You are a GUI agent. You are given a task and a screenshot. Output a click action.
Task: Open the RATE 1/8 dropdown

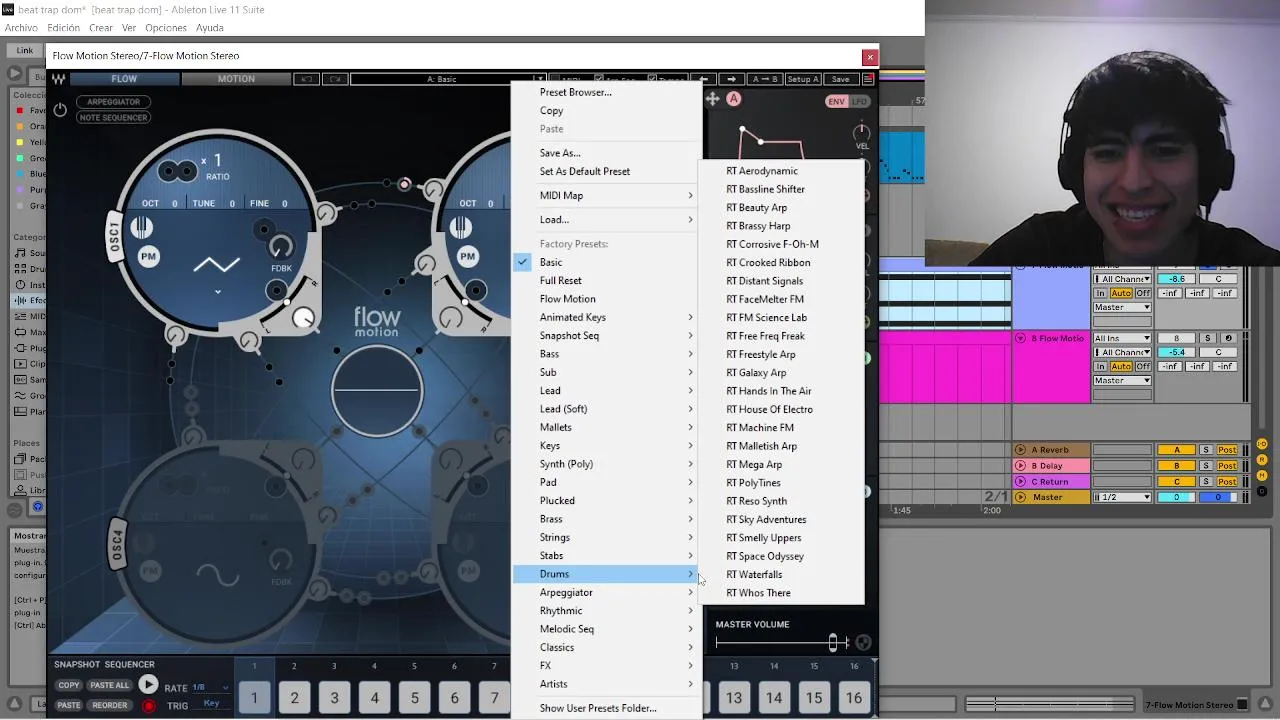[x=210, y=687]
